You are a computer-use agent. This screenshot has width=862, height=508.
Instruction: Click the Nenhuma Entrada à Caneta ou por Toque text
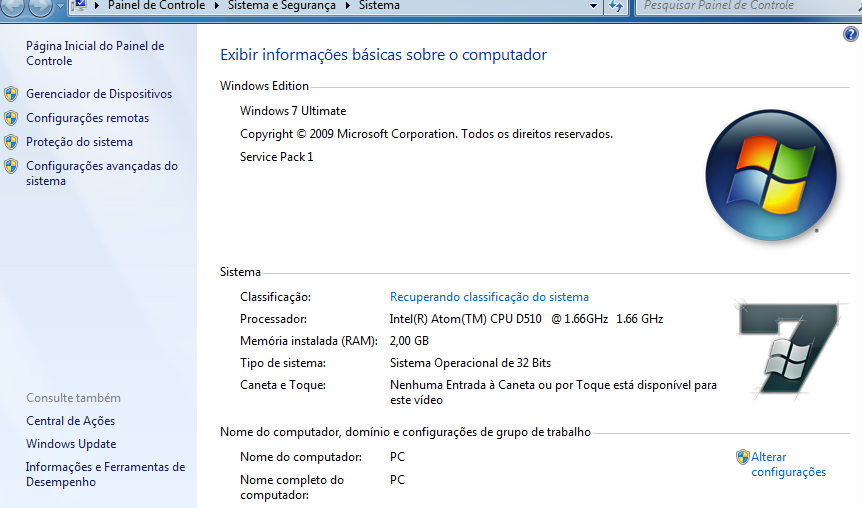coord(553,393)
